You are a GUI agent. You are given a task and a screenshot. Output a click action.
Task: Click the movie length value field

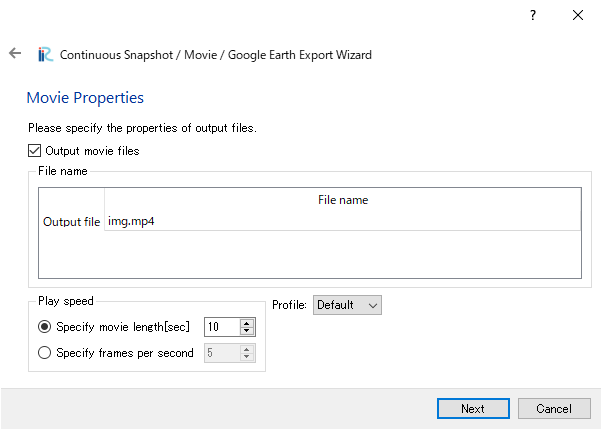pyautogui.click(x=222, y=327)
